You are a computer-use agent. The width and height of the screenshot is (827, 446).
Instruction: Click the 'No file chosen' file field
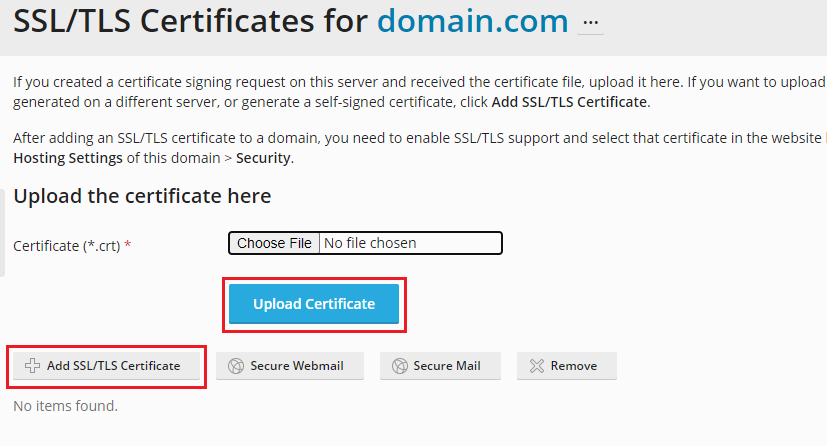(410, 243)
